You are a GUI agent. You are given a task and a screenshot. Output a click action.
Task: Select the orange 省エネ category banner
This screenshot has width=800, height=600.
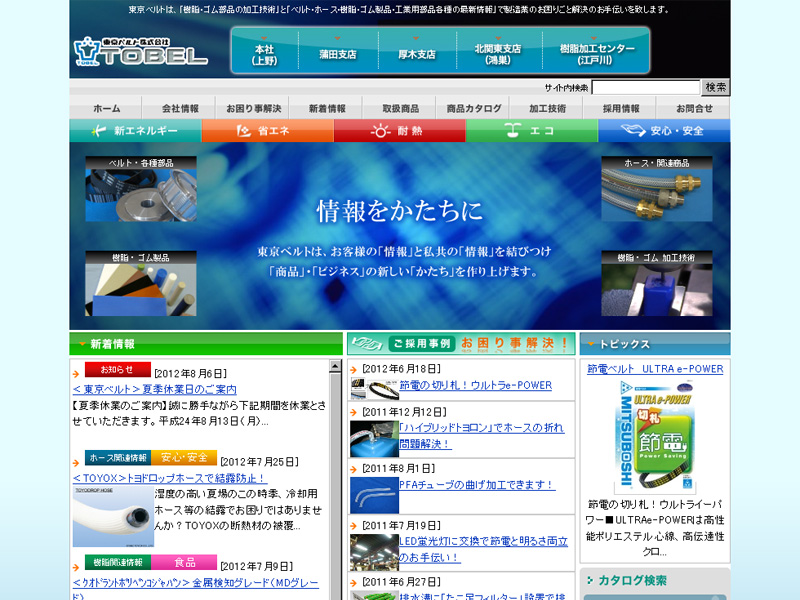pyautogui.click(x=268, y=131)
